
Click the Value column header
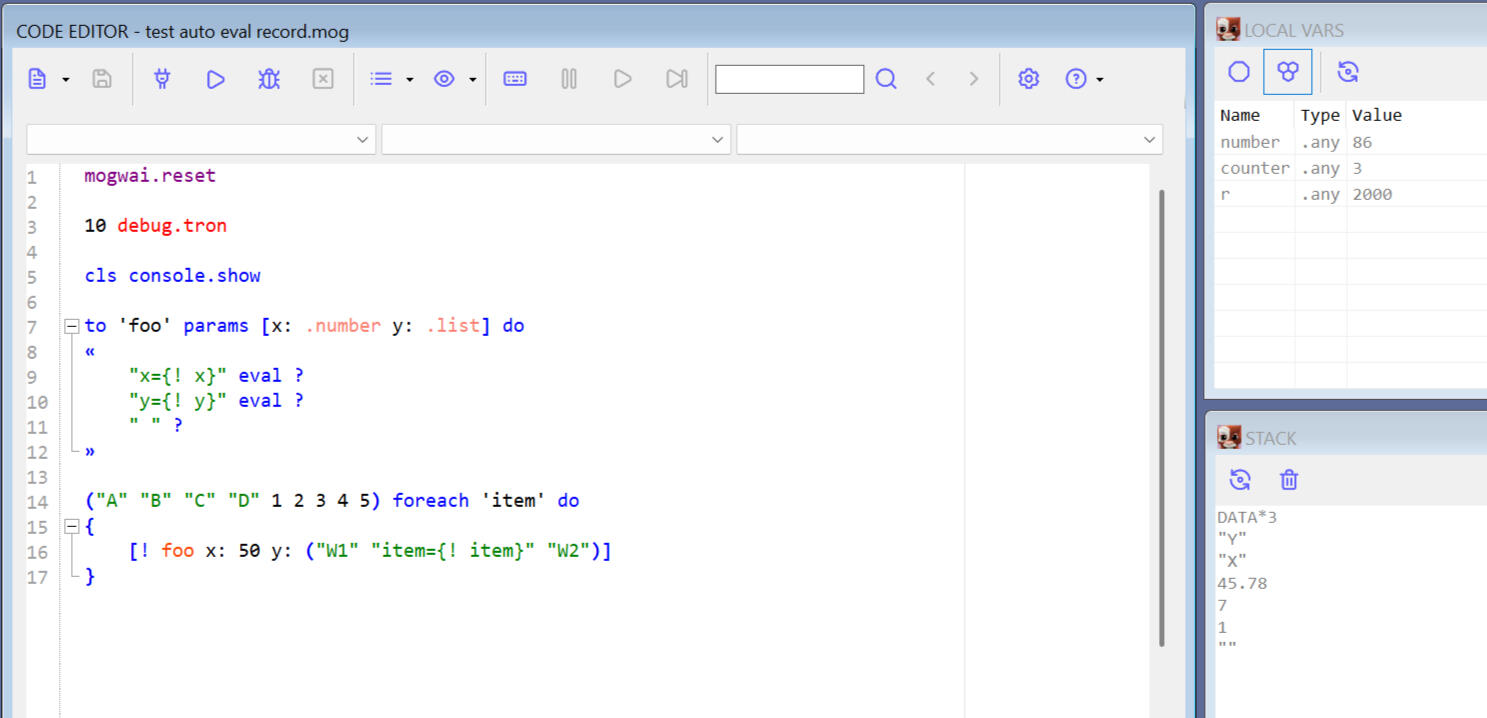pos(1377,115)
